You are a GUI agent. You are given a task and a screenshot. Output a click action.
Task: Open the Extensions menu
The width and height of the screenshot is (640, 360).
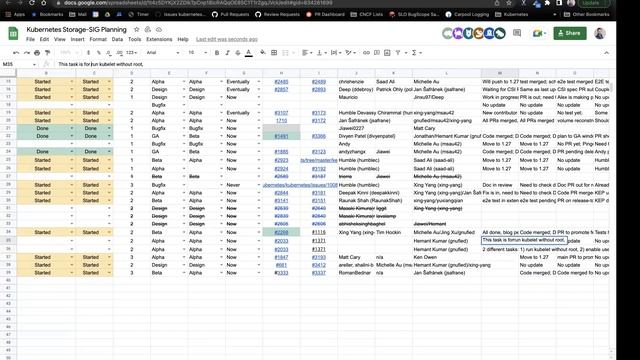coord(159,39)
